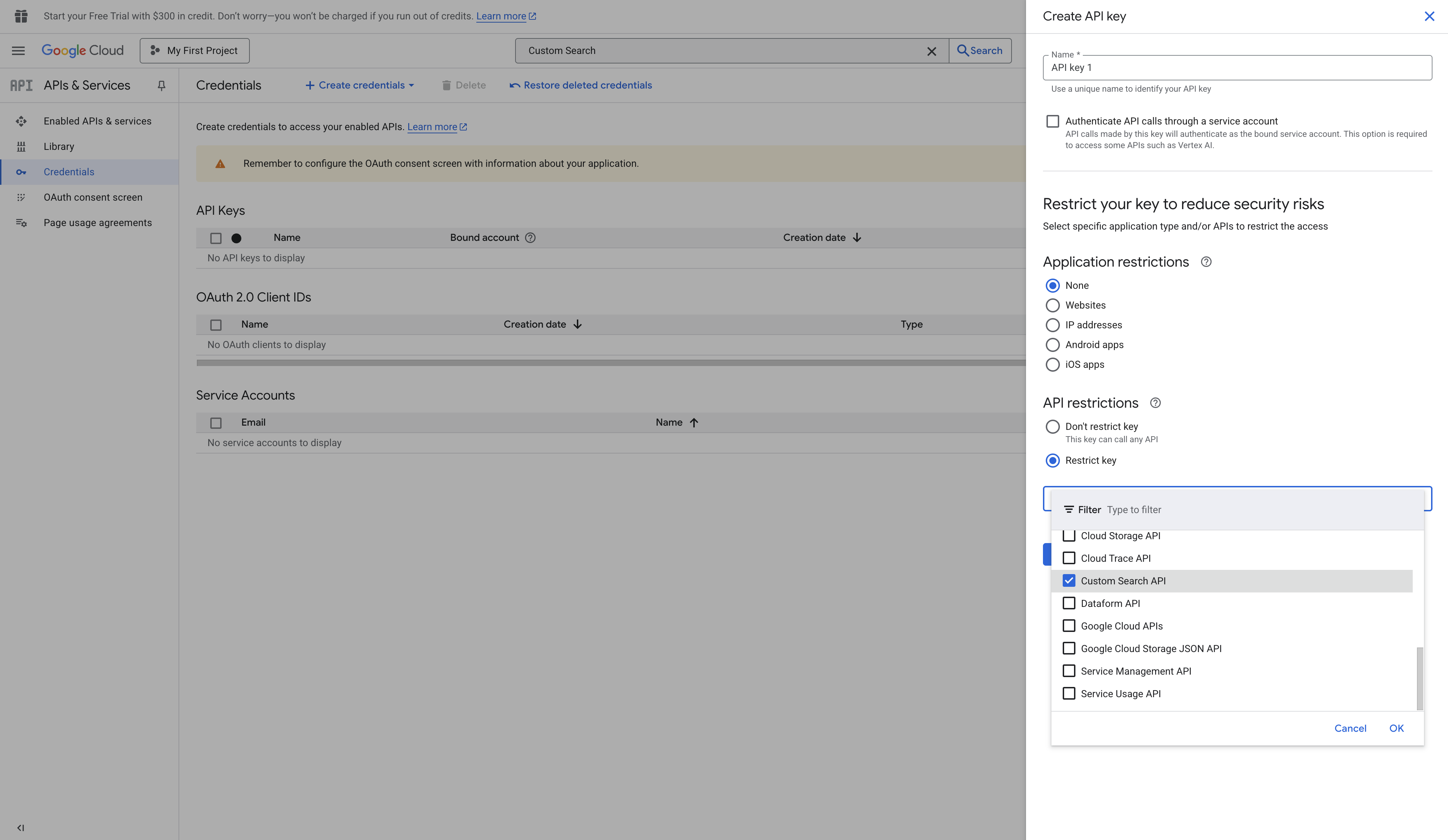Sort Service Accounts by Name arrow

click(x=694, y=422)
